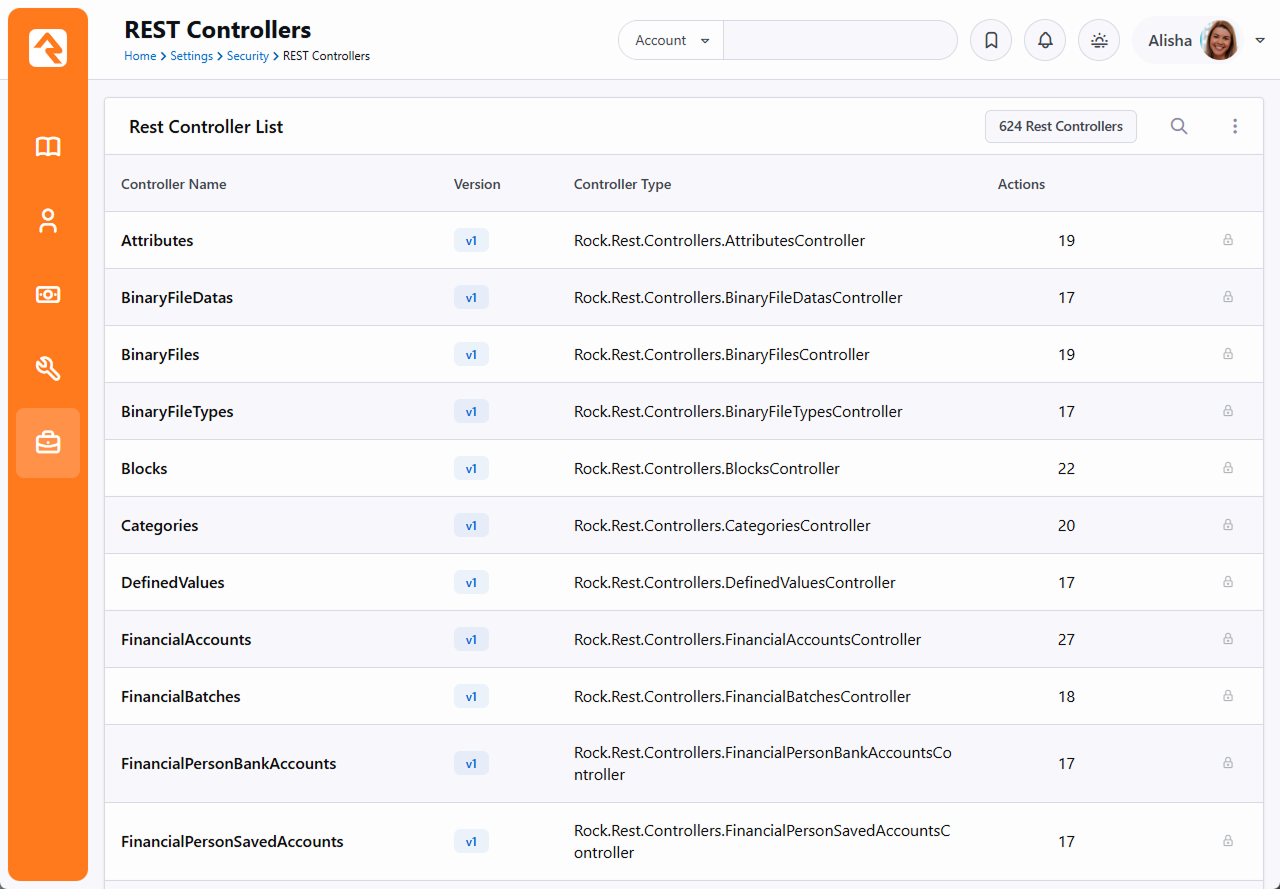The width and height of the screenshot is (1280, 889).
Task: Toggle the light/dark theme sun icon
Action: pos(1099,41)
